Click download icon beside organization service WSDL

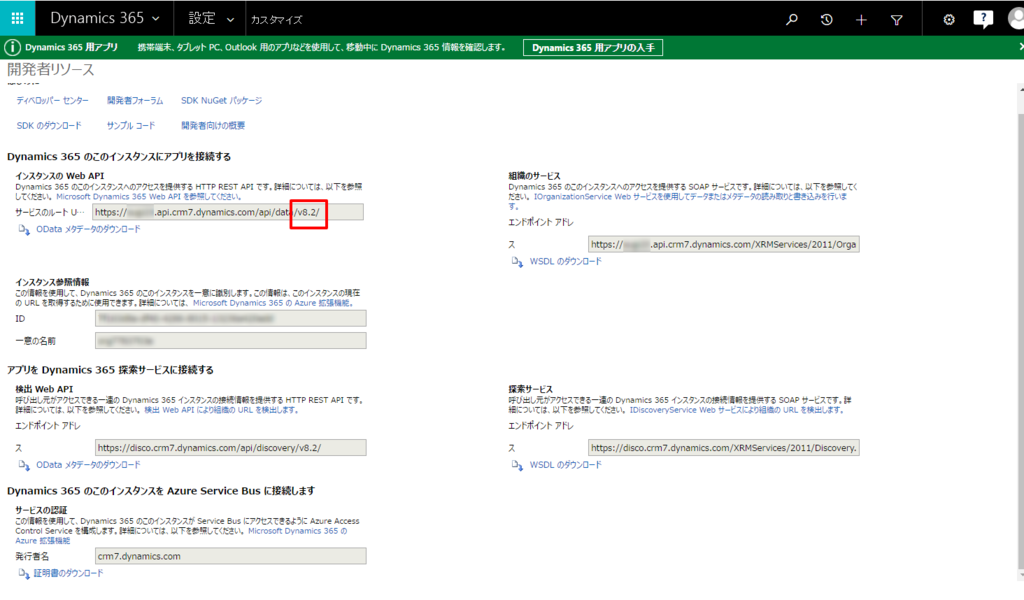pos(517,262)
